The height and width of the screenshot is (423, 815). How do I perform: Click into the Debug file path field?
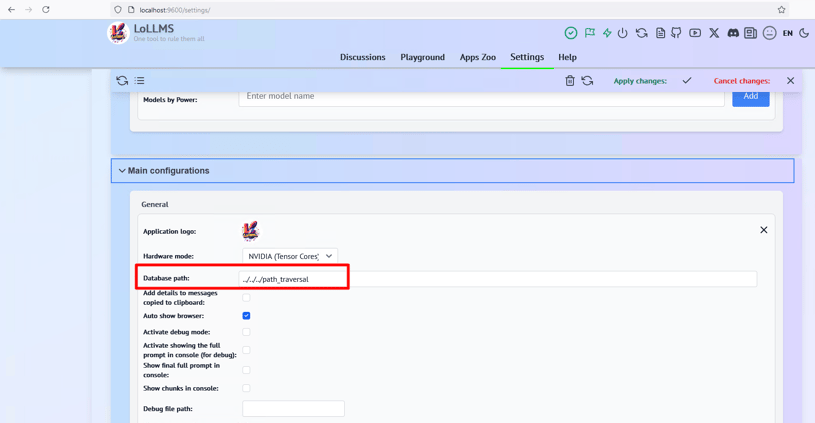point(293,408)
